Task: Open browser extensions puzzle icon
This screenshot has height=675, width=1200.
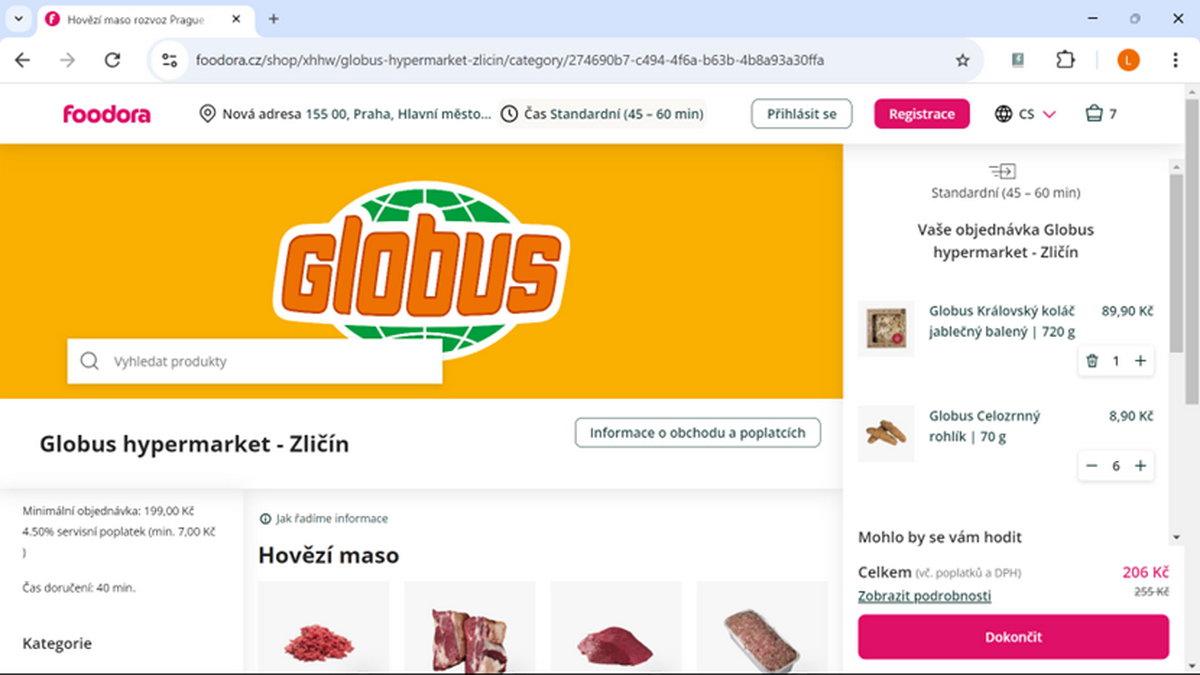Action: click(x=1065, y=60)
